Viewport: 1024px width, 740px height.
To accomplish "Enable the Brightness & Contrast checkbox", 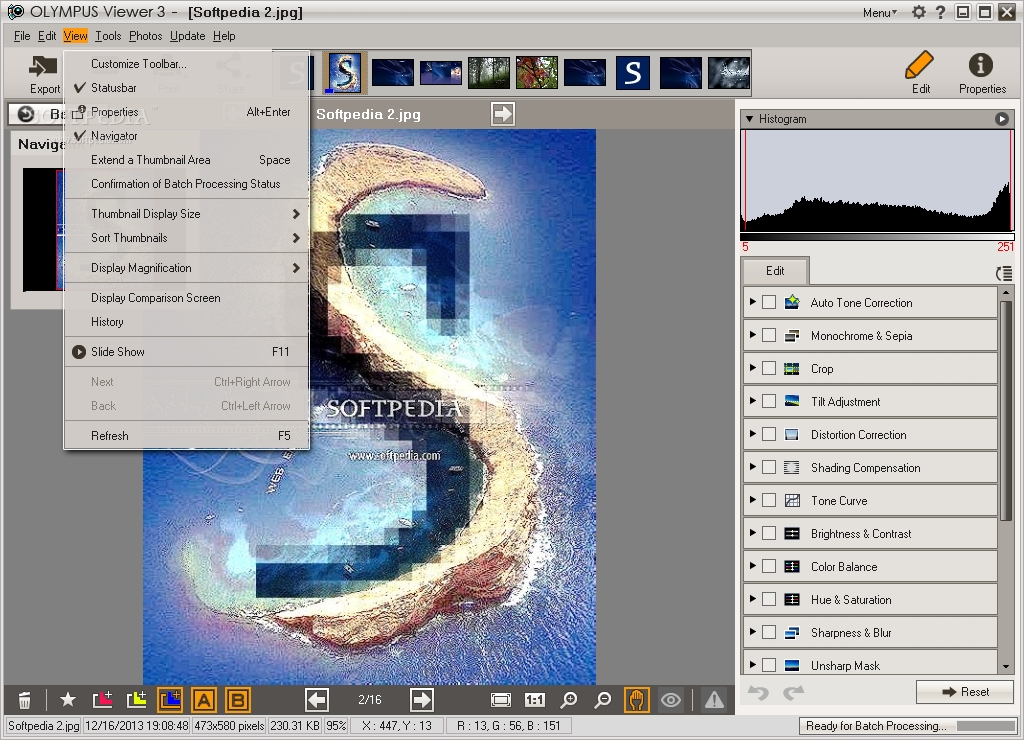I will (x=769, y=534).
